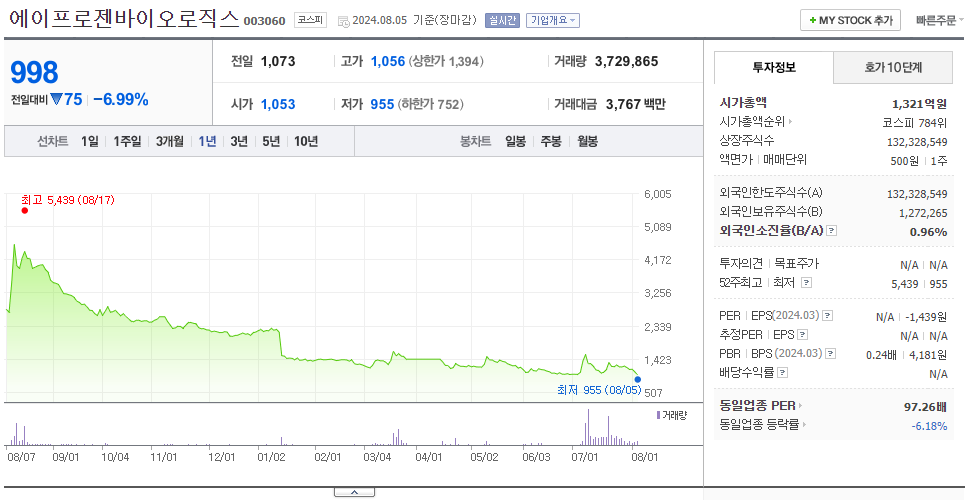Collapse chart using bottom arrow handle
Screen dimensions: 968x500
[354, 492]
